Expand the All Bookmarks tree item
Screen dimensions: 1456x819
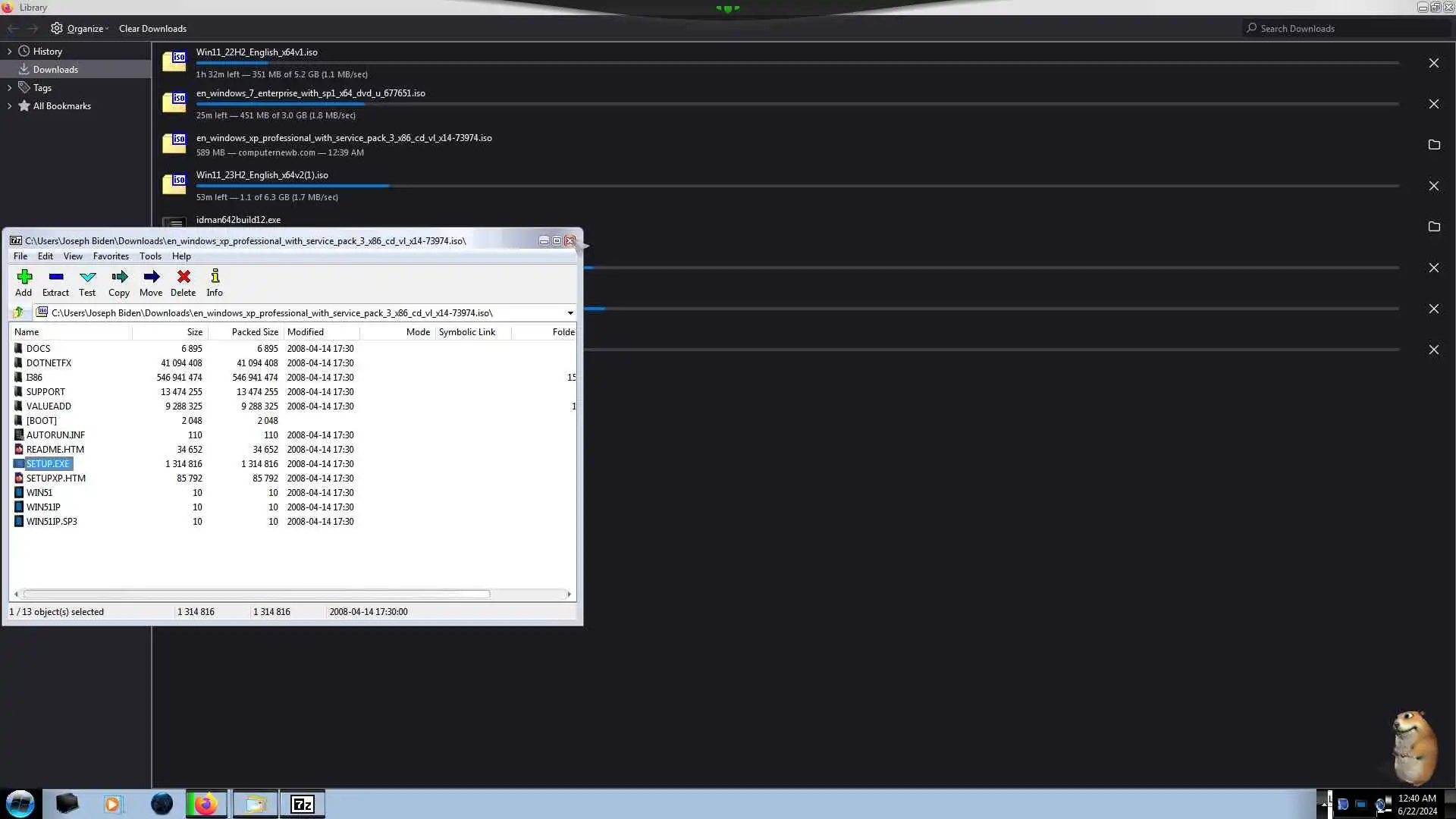coord(9,106)
